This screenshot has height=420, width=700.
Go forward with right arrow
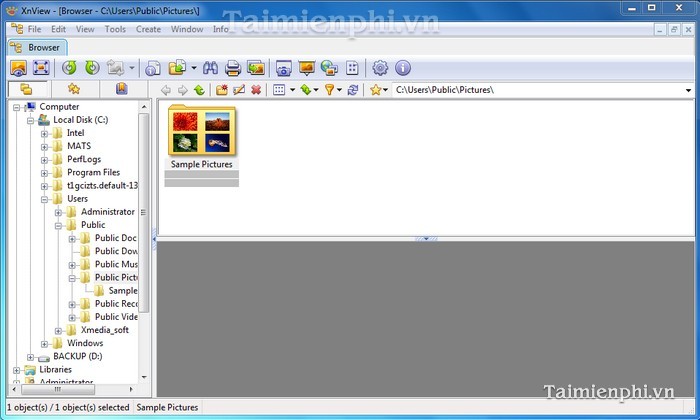coord(183,90)
